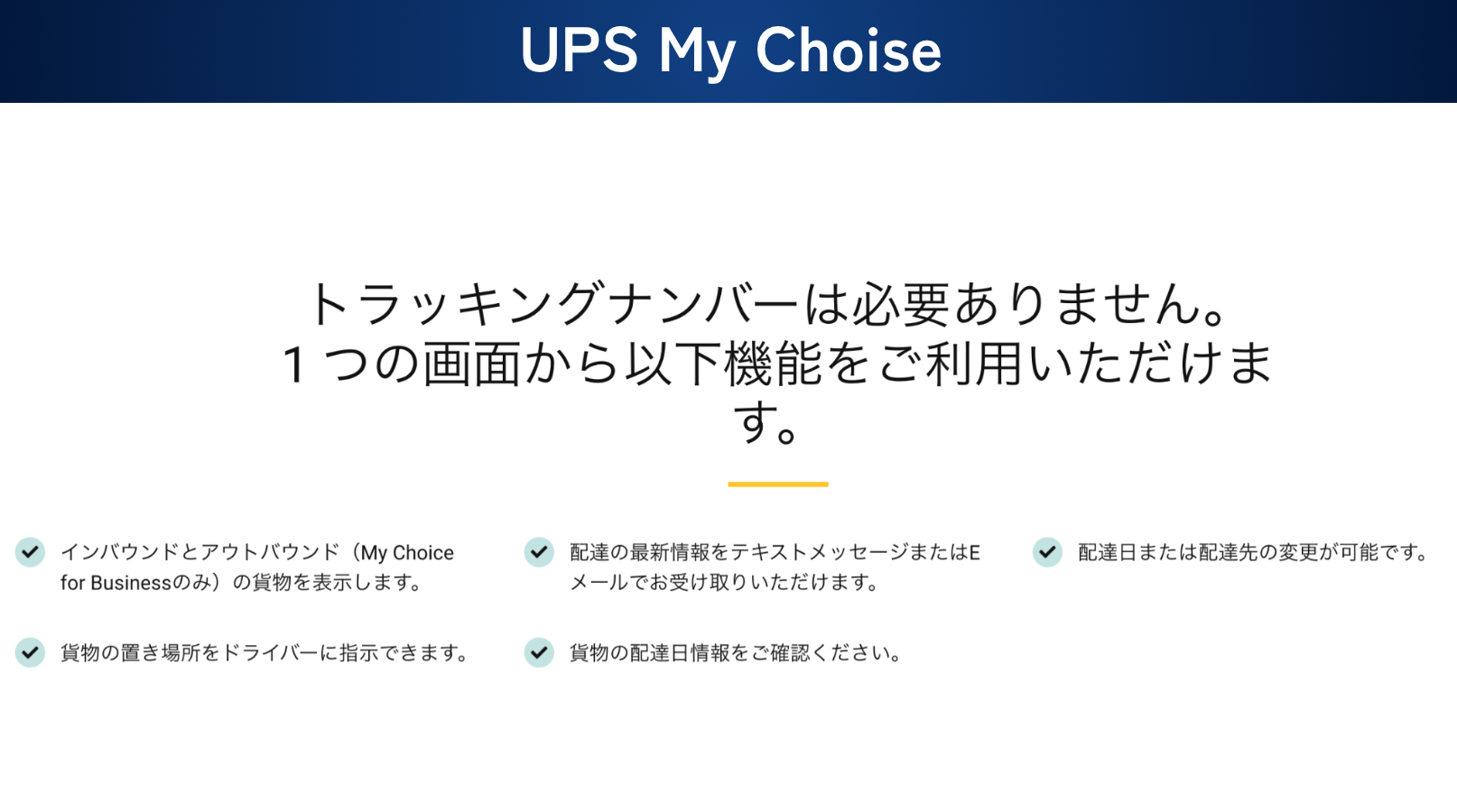The image size is (1457, 812).
Task: Click the heading トラッキングナンバーは必要ありません
Action: tap(766, 304)
